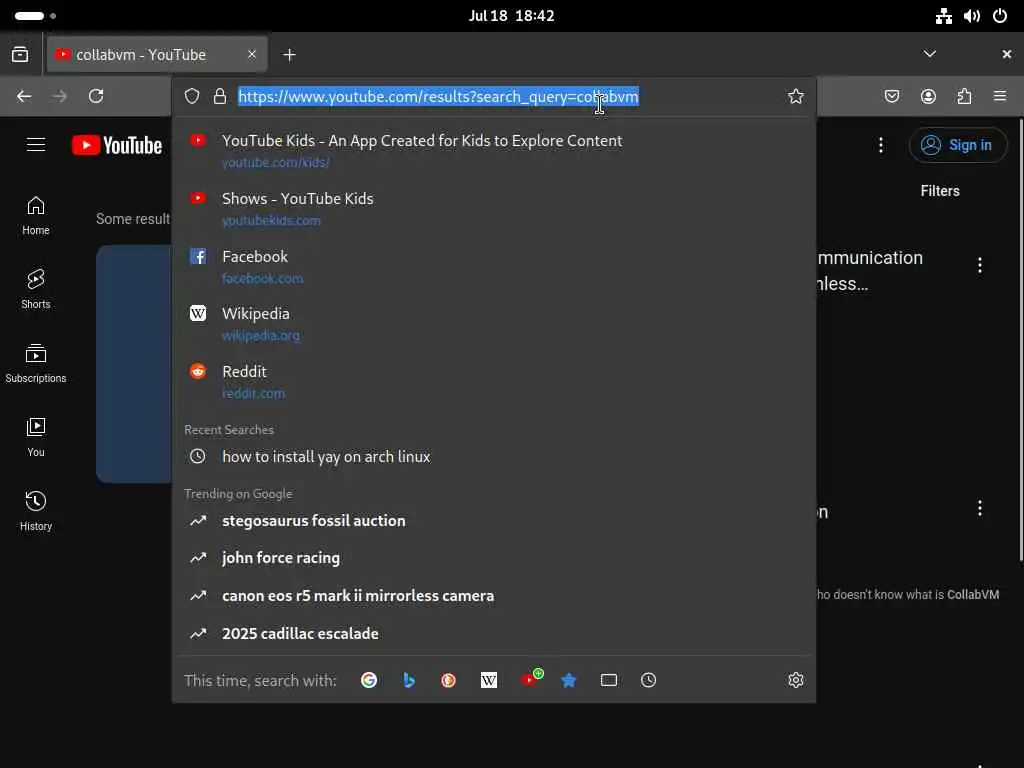The image size is (1024, 768).
Task: Click the page vertical scrollbar
Action: pyautogui.click(x=1021, y=340)
